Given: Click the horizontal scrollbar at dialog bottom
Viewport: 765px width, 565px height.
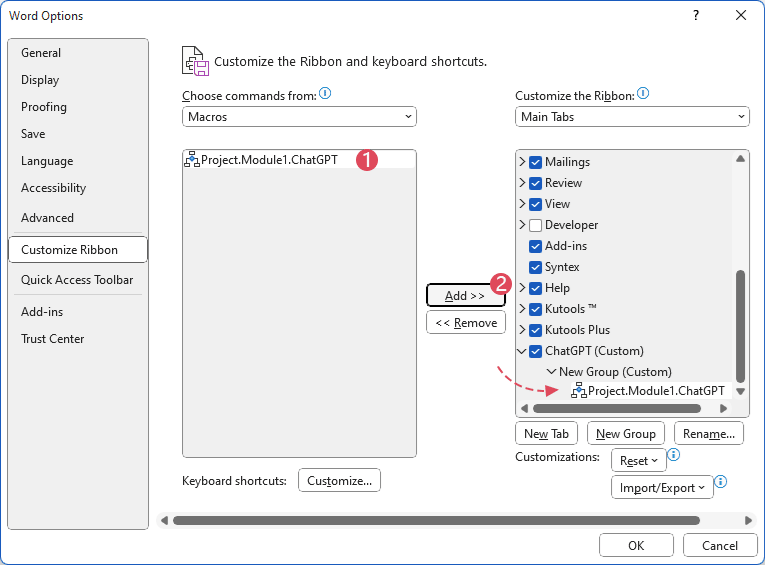Looking at the screenshot, I should click(436, 520).
